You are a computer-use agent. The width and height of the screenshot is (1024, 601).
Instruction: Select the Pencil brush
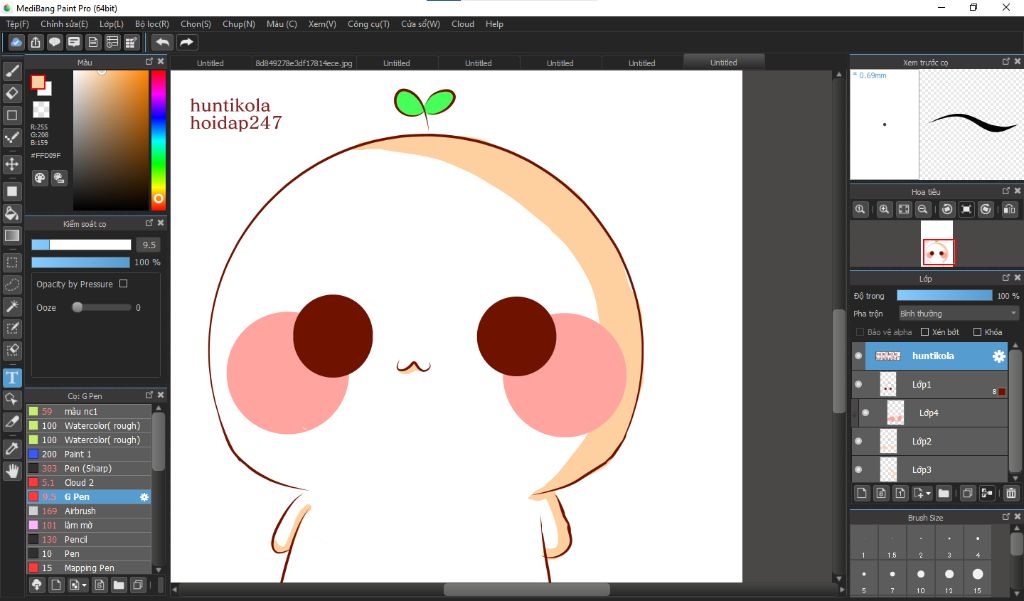click(89, 540)
